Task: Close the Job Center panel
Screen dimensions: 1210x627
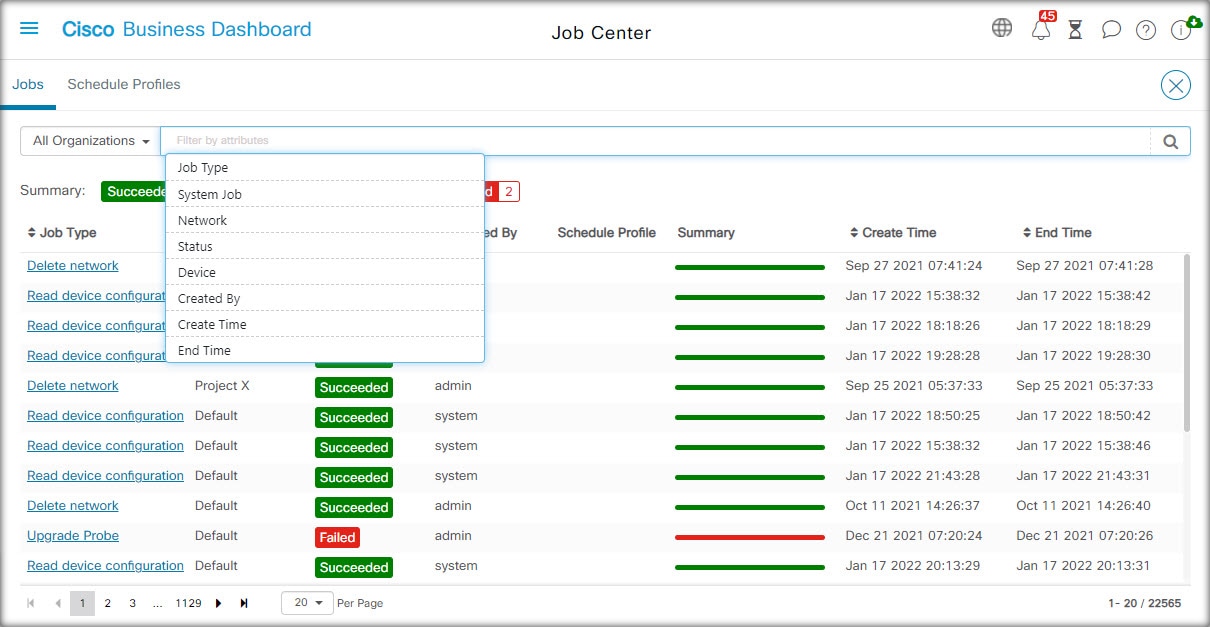Action: [1176, 86]
